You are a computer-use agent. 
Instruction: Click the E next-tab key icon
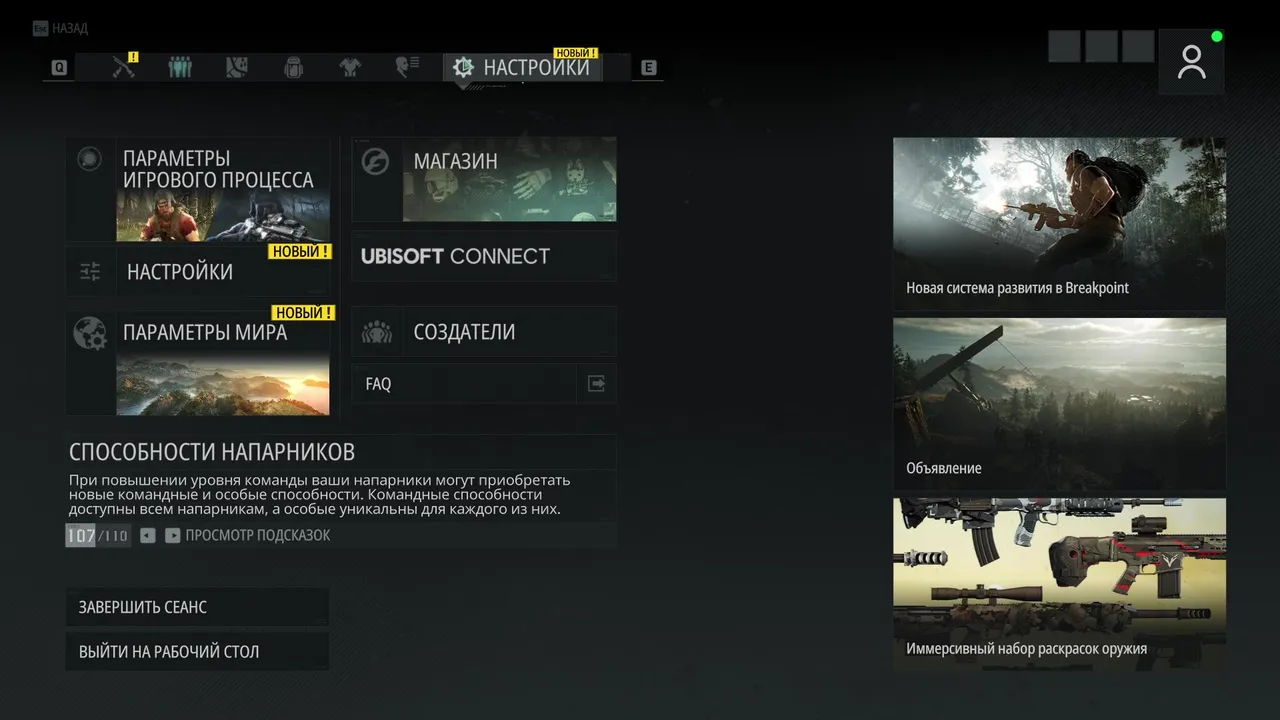[x=649, y=68]
